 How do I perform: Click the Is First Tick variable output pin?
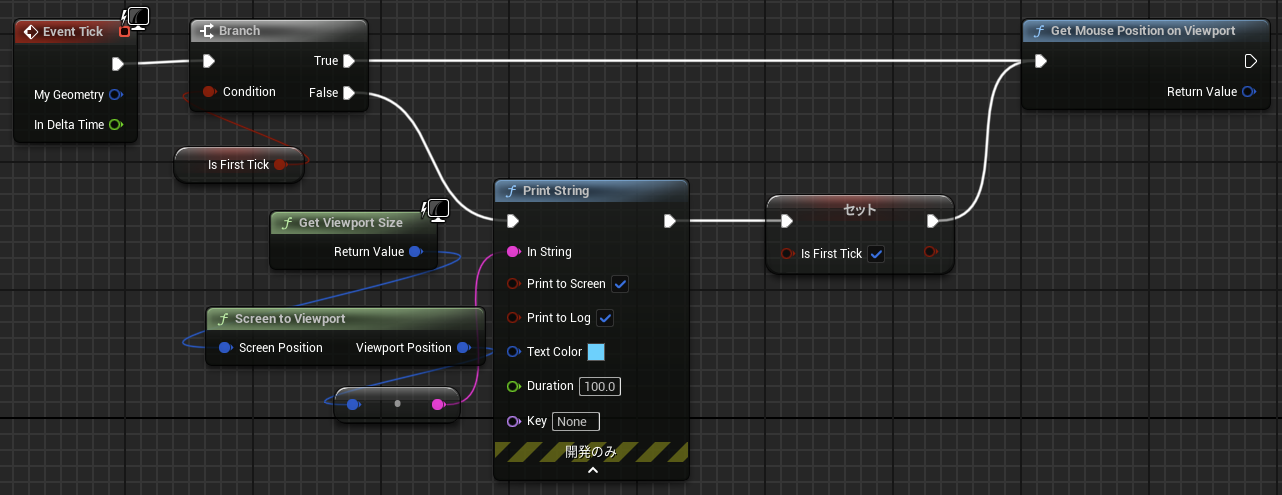[281, 165]
